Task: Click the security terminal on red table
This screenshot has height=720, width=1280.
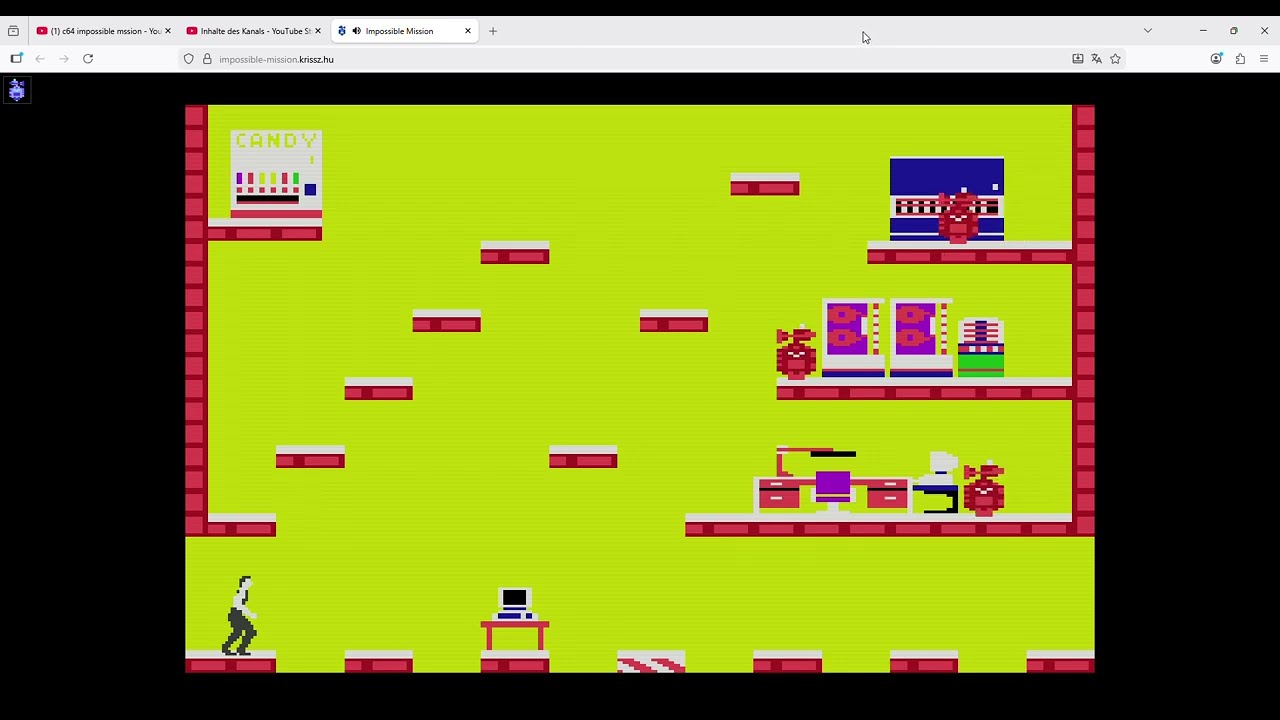Action: [514, 620]
